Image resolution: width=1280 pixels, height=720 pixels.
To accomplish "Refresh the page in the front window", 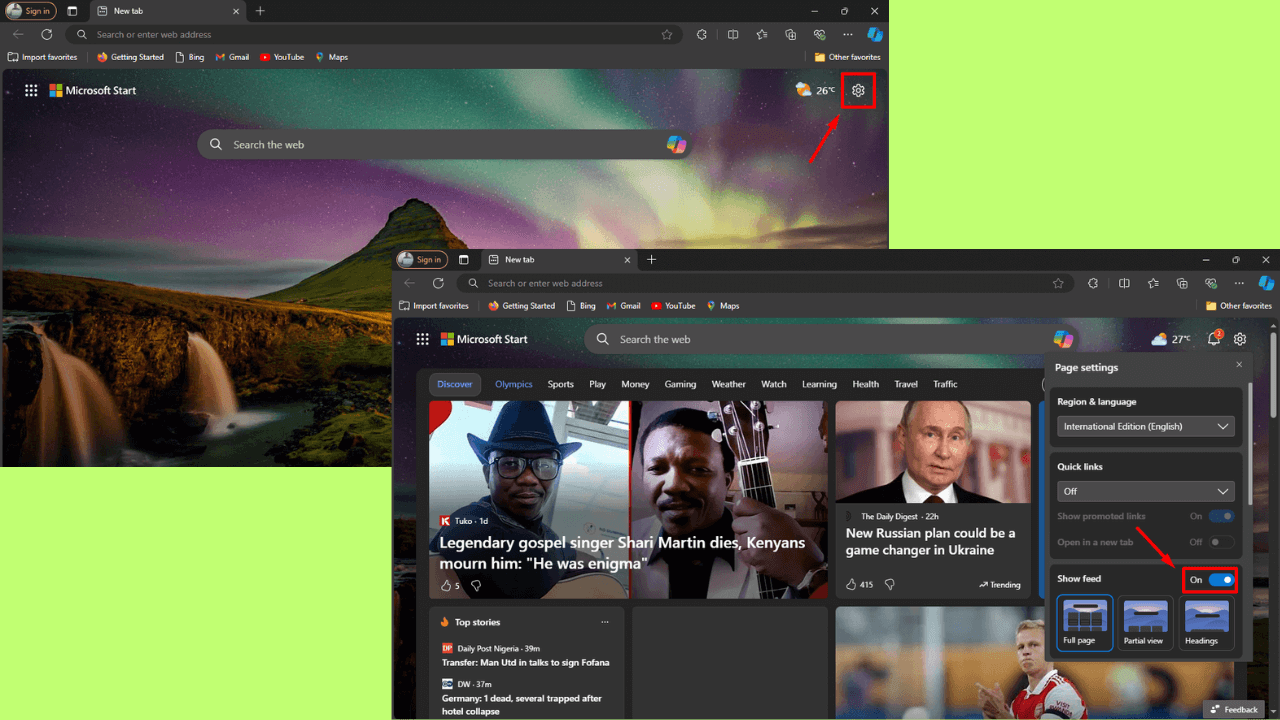I will click(437, 283).
